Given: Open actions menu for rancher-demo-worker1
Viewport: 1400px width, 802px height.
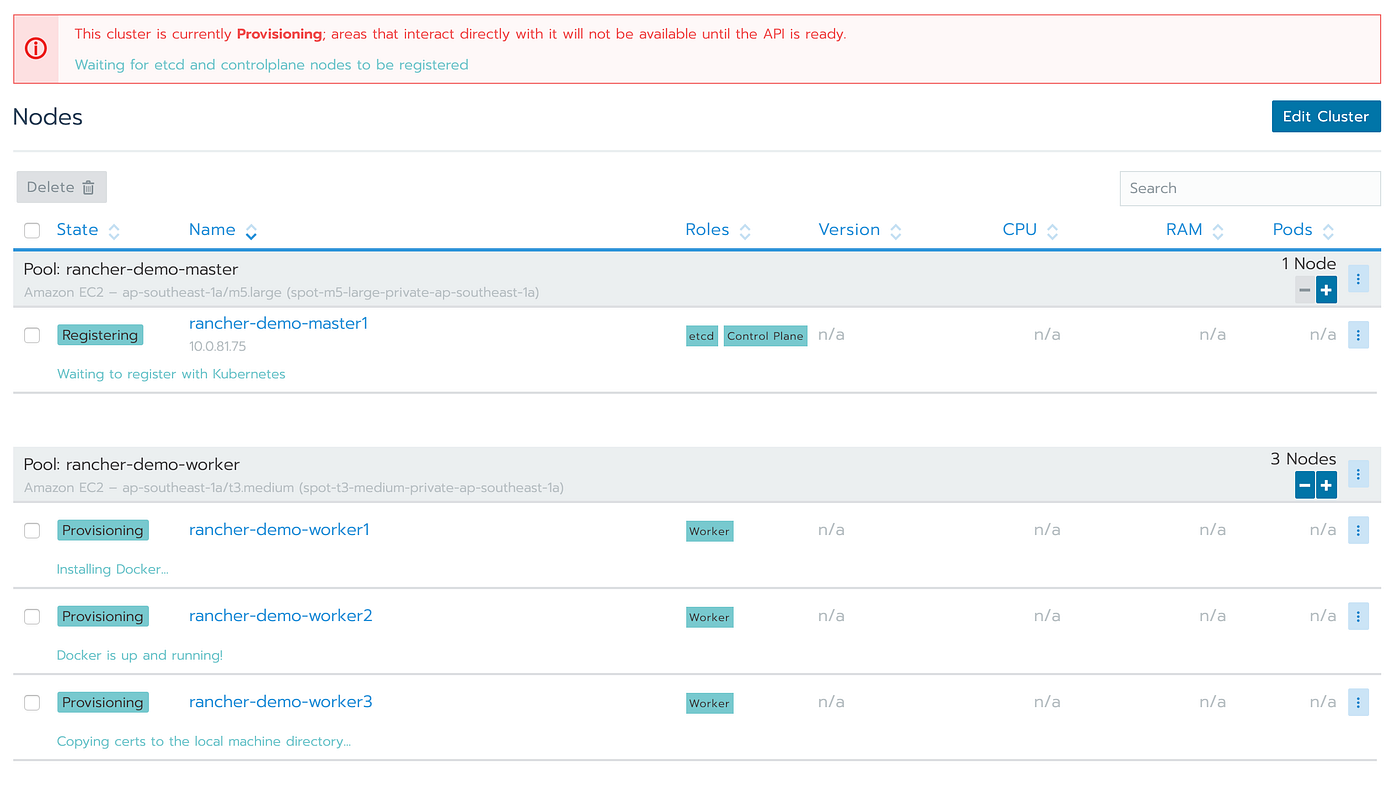Looking at the screenshot, I should pos(1358,530).
